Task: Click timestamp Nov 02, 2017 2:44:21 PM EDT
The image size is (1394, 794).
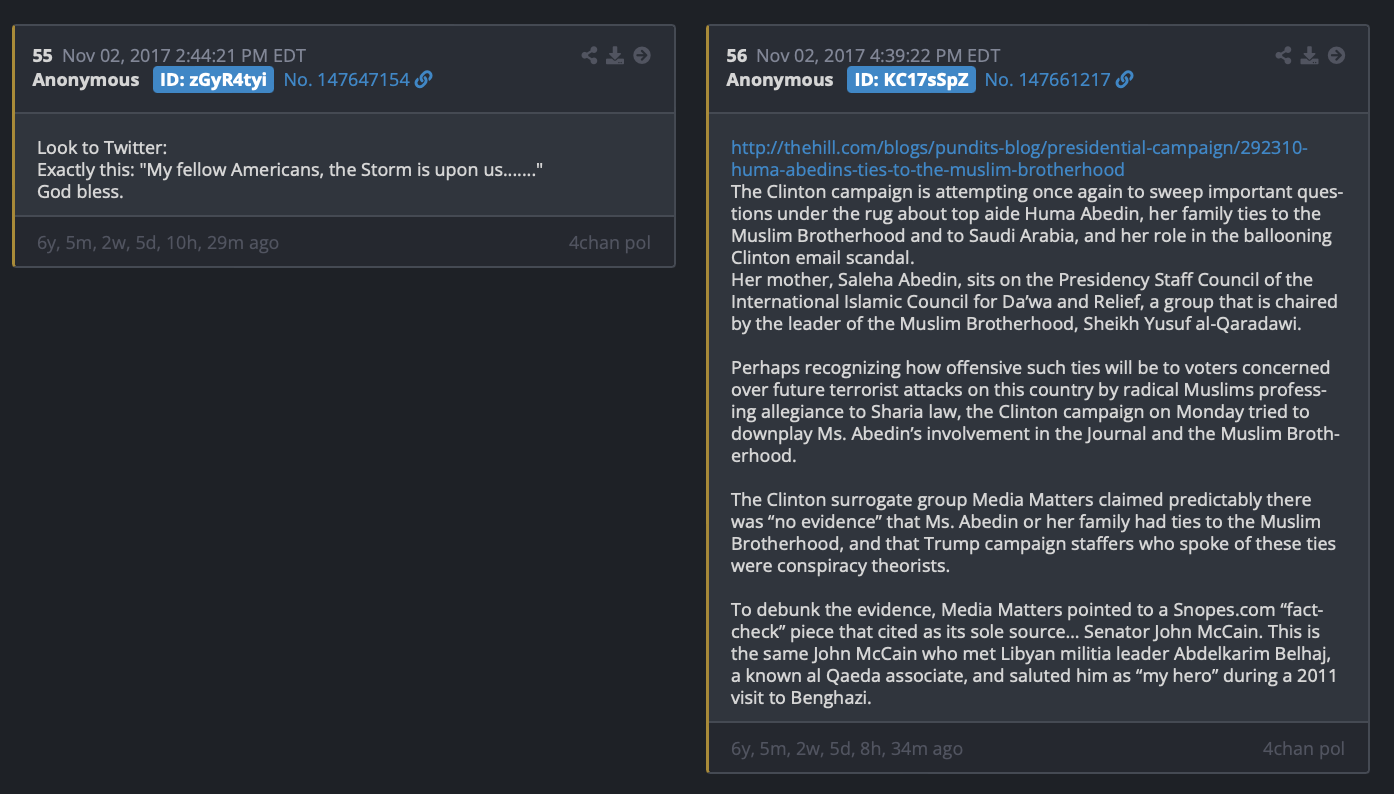Action: [184, 55]
